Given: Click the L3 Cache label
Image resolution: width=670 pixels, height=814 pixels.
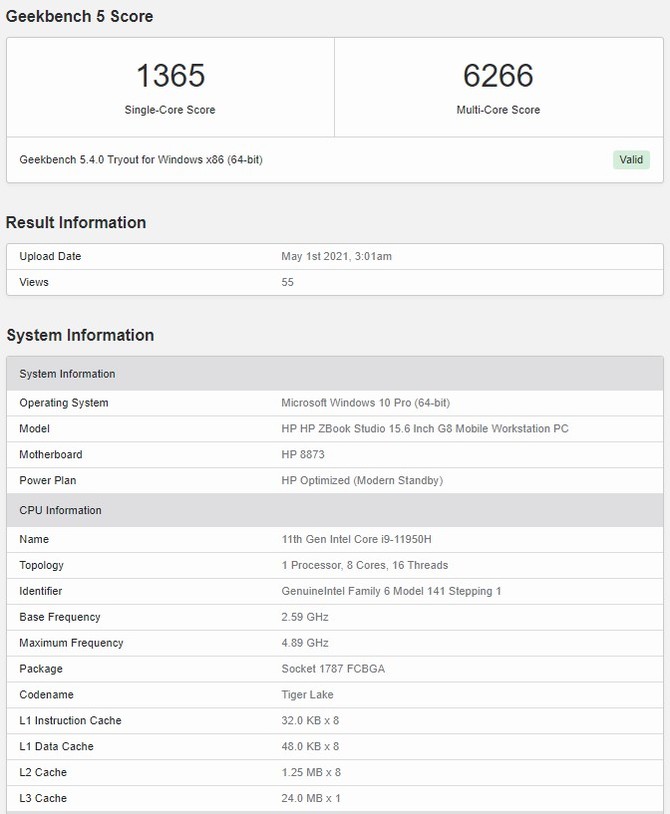Looking at the screenshot, I should [43, 798].
